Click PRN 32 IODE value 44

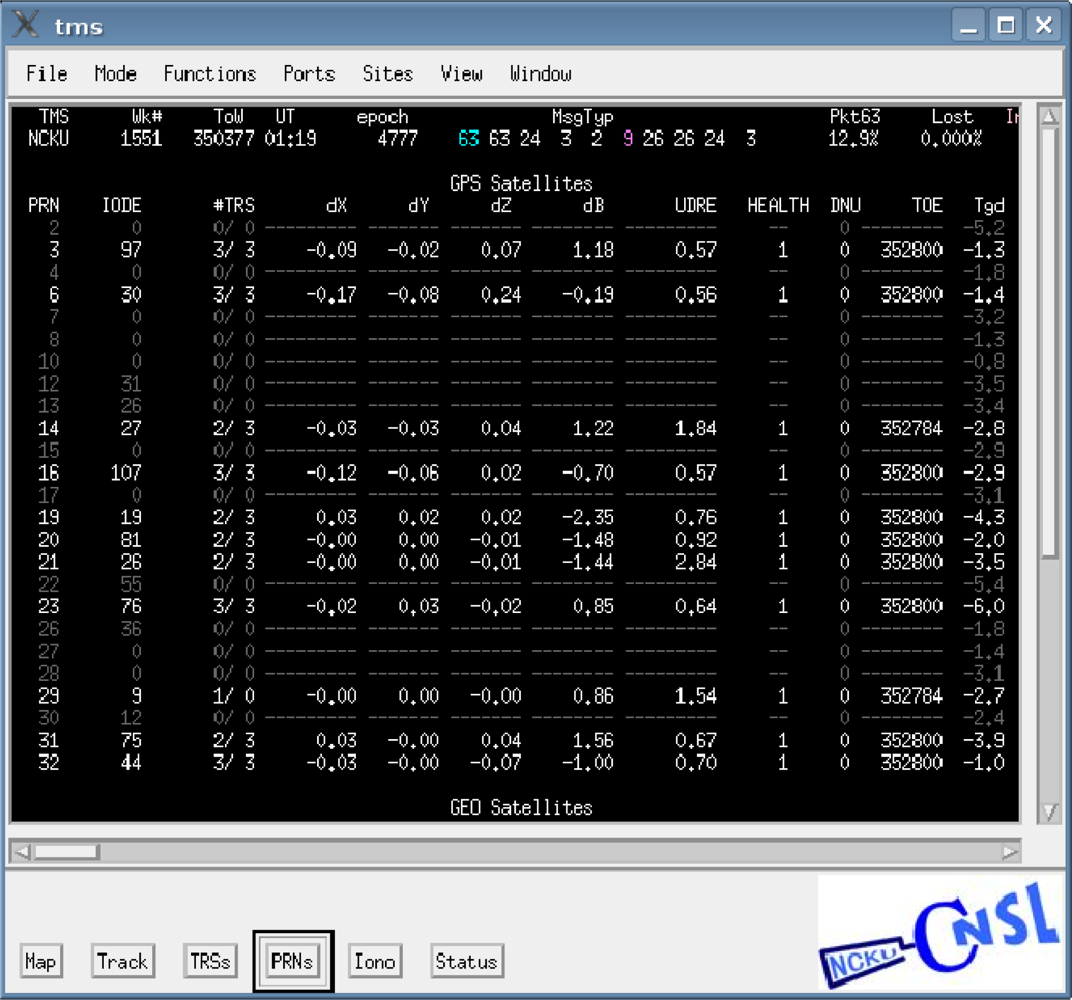click(131, 762)
